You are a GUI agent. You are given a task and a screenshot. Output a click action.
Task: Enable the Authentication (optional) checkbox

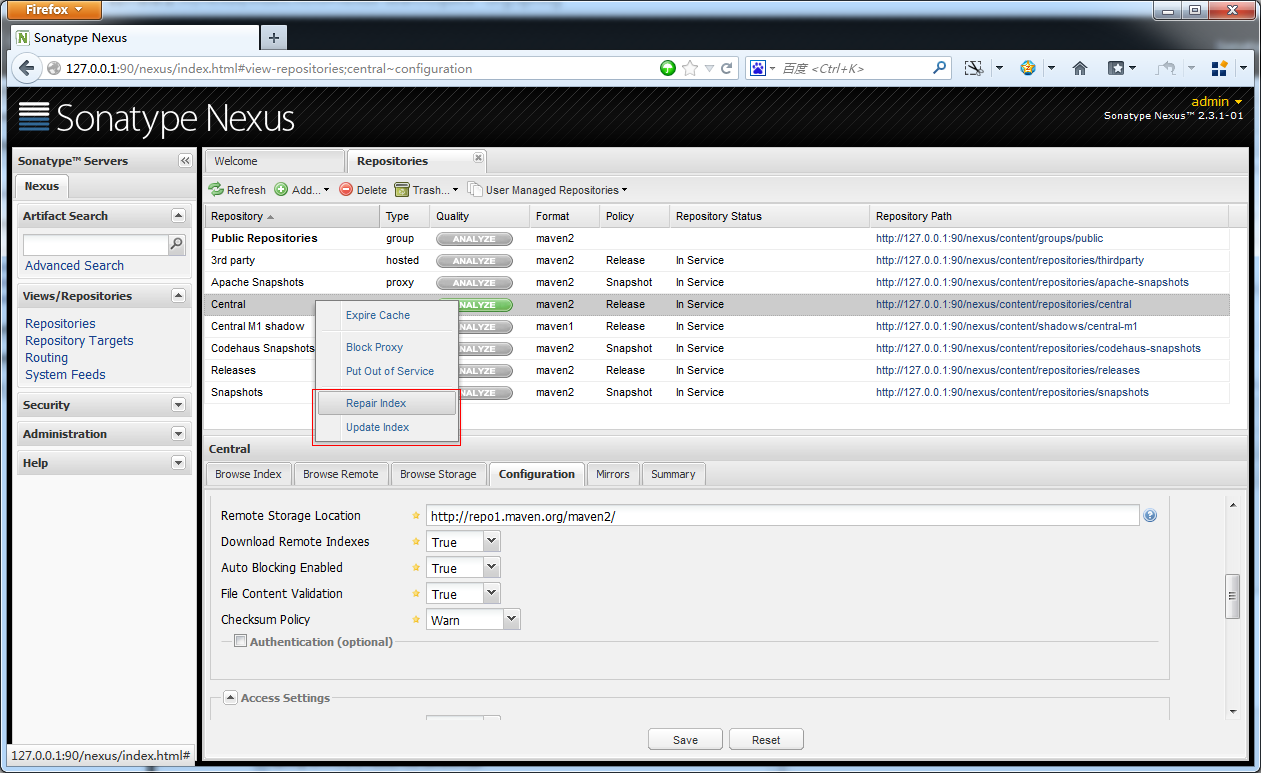(x=240, y=642)
